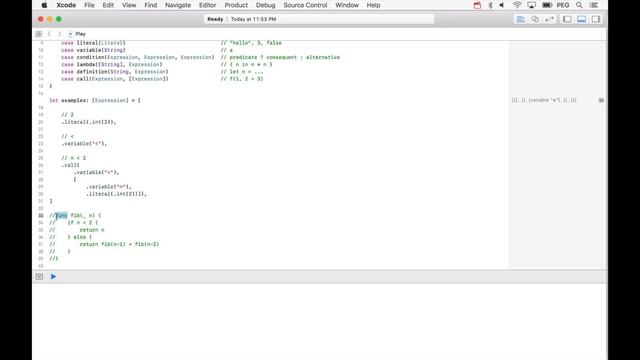This screenshot has width=640, height=360.
Task: Click the examples result text in the sidebar
Action: click(x=544, y=100)
